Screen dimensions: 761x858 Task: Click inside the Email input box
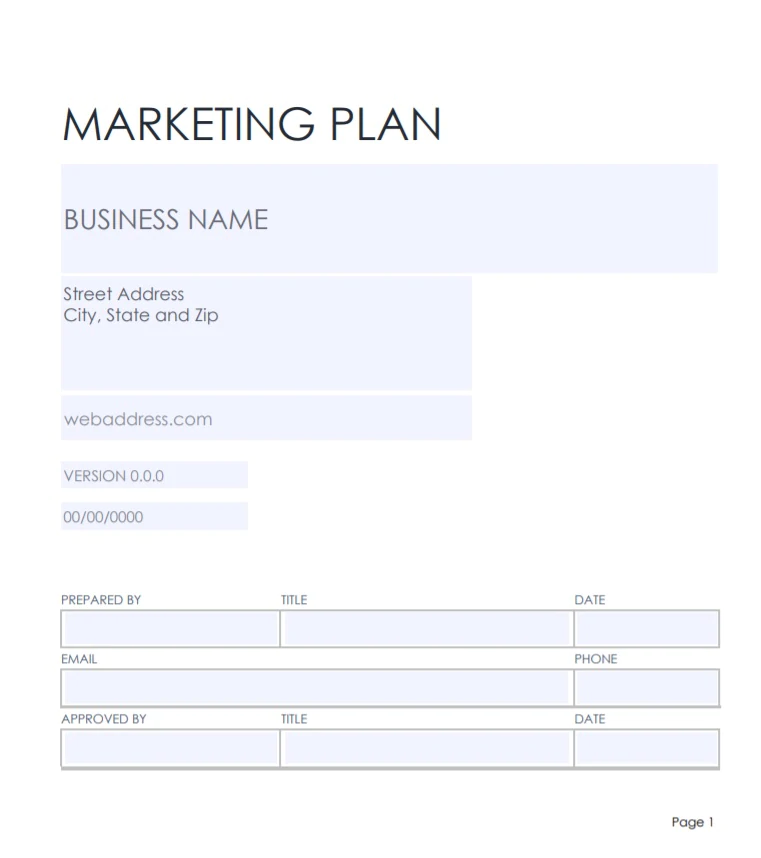click(315, 688)
